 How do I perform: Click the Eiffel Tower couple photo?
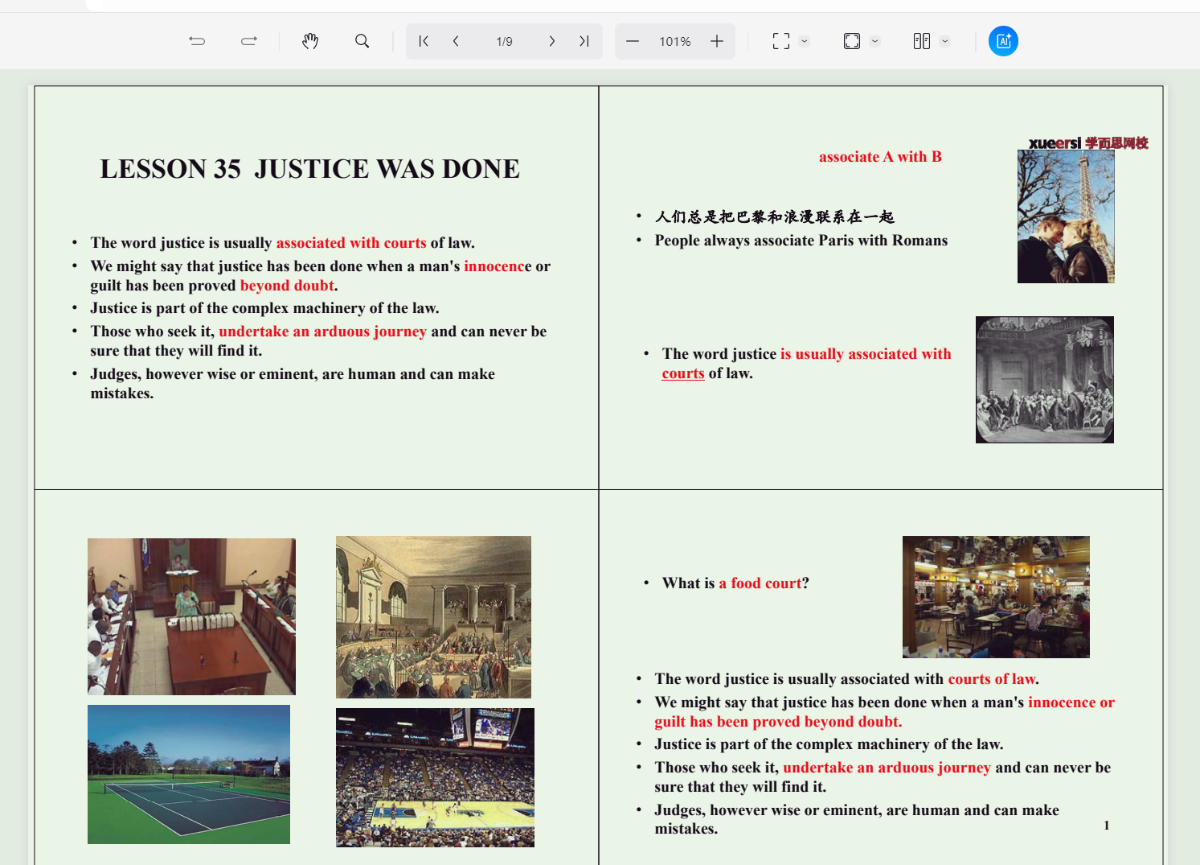click(x=1066, y=216)
